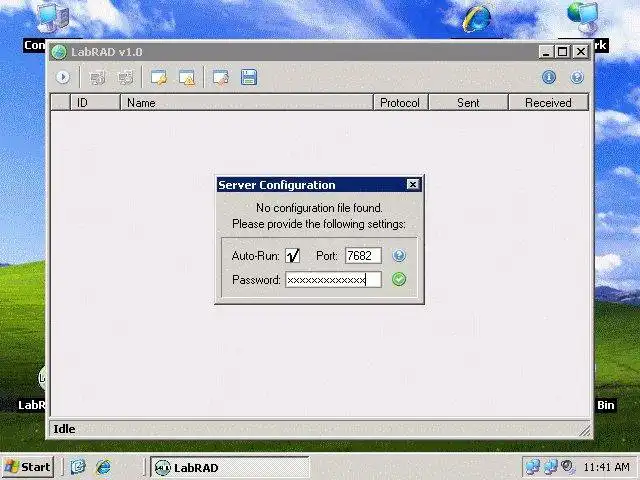Click the Sent column header
640x480 pixels.
(468, 102)
